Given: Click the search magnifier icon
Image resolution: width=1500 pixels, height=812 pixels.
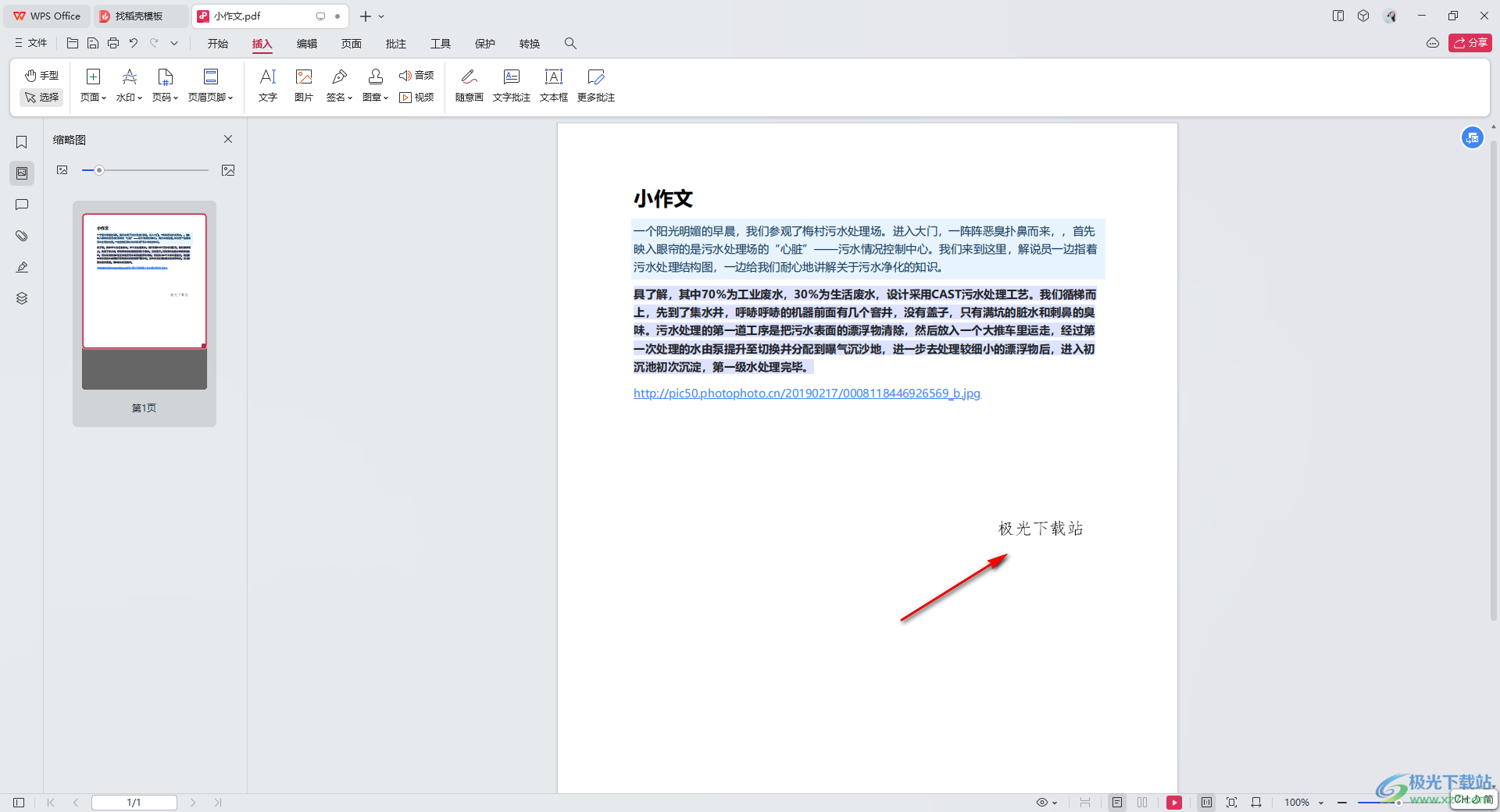Looking at the screenshot, I should click(x=570, y=44).
